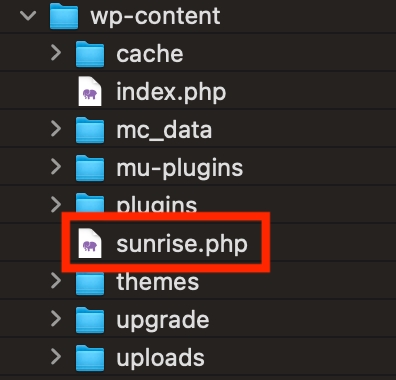Click the uploads folder icon
Screen dimensions: 396x380
coord(90,358)
